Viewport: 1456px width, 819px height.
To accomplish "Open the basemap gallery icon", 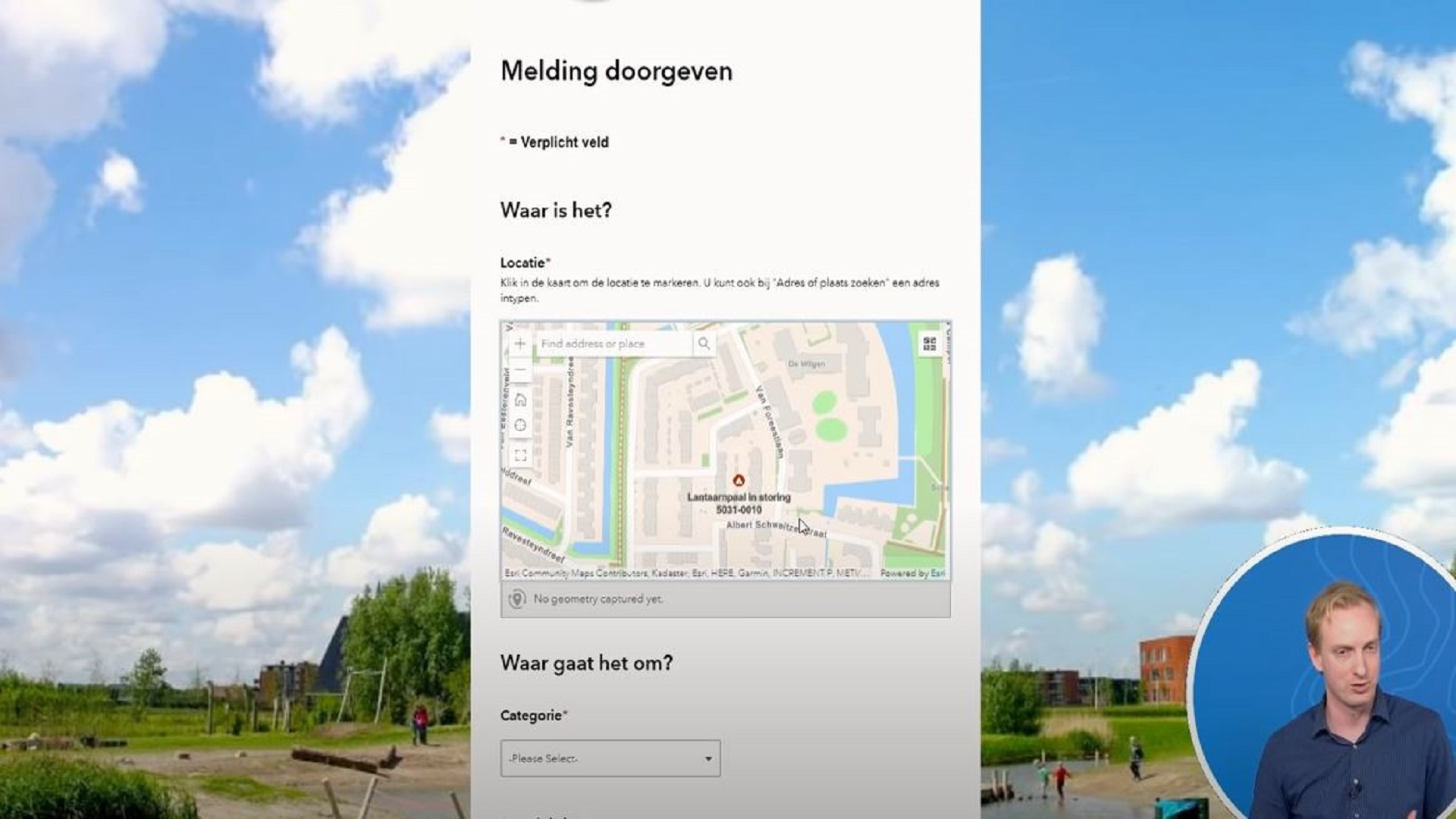I will coord(930,344).
